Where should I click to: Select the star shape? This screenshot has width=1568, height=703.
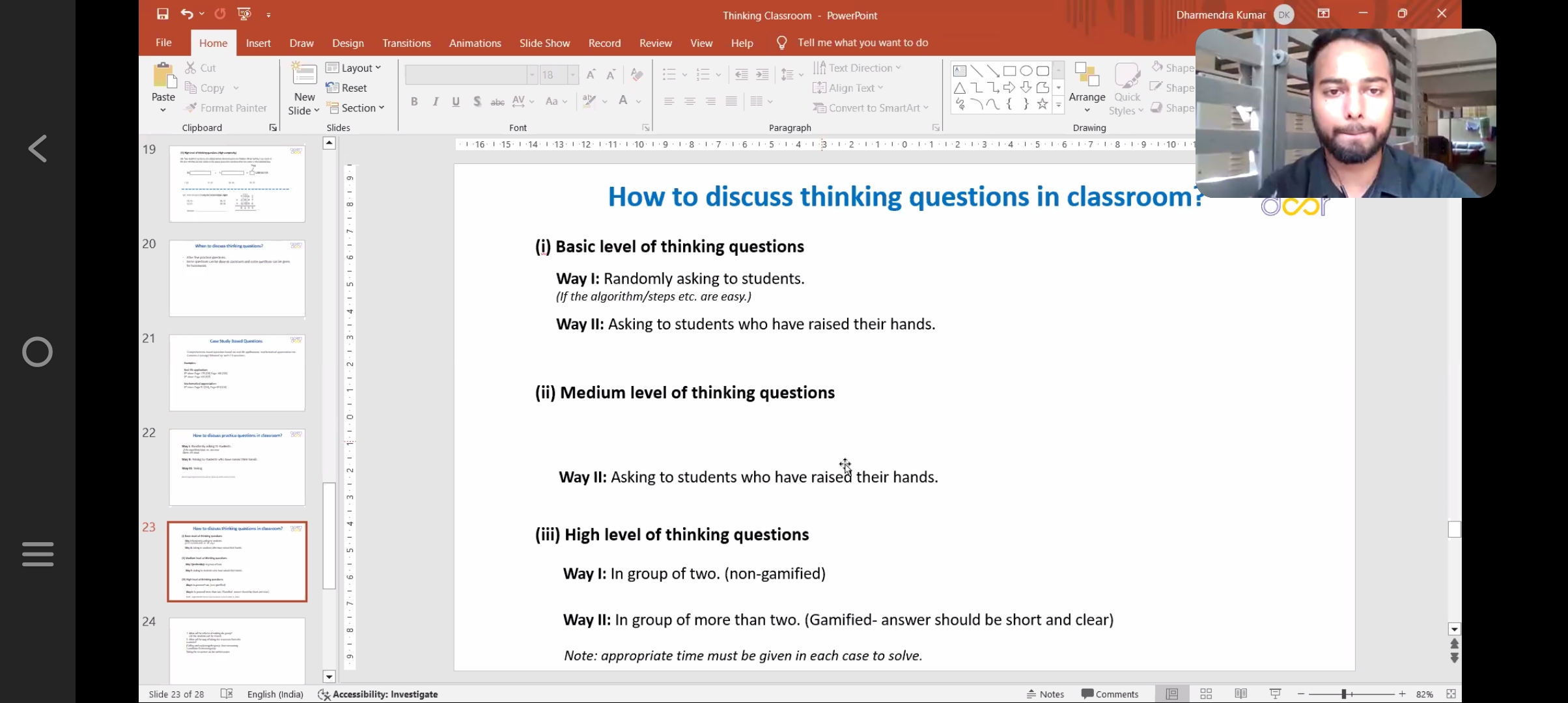click(x=1043, y=104)
